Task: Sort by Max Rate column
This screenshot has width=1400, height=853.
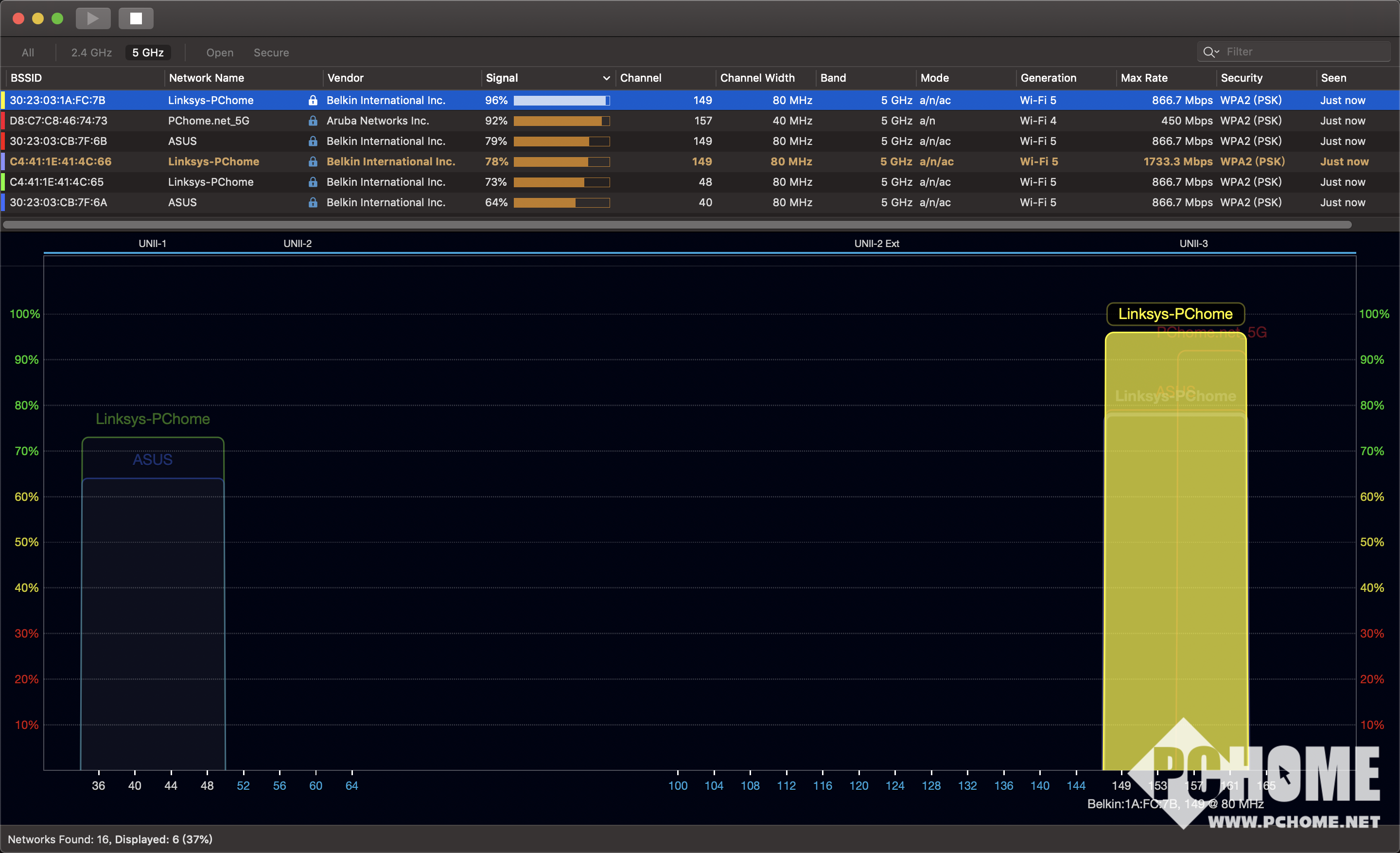Action: pos(1144,78)
